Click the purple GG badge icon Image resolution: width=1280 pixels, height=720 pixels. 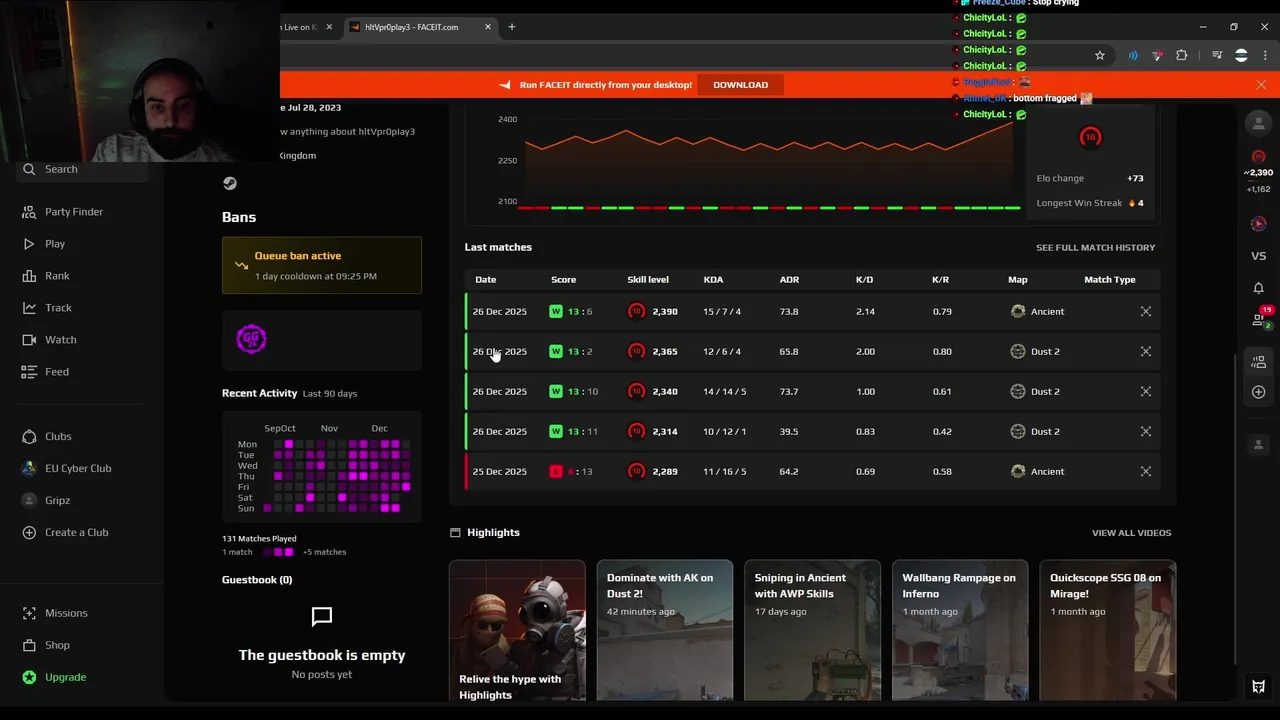click(251, 339)
